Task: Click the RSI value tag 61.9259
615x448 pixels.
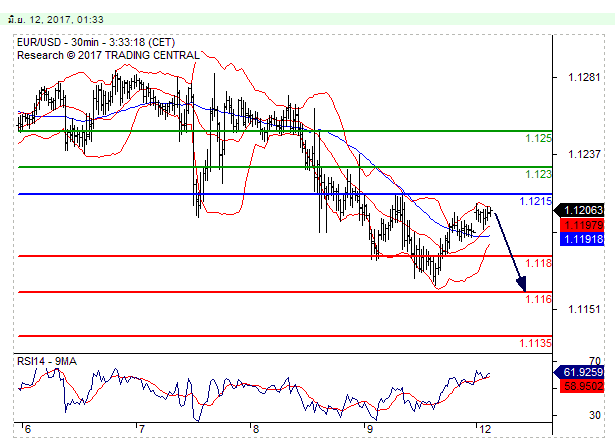Action: coord(579,372)
